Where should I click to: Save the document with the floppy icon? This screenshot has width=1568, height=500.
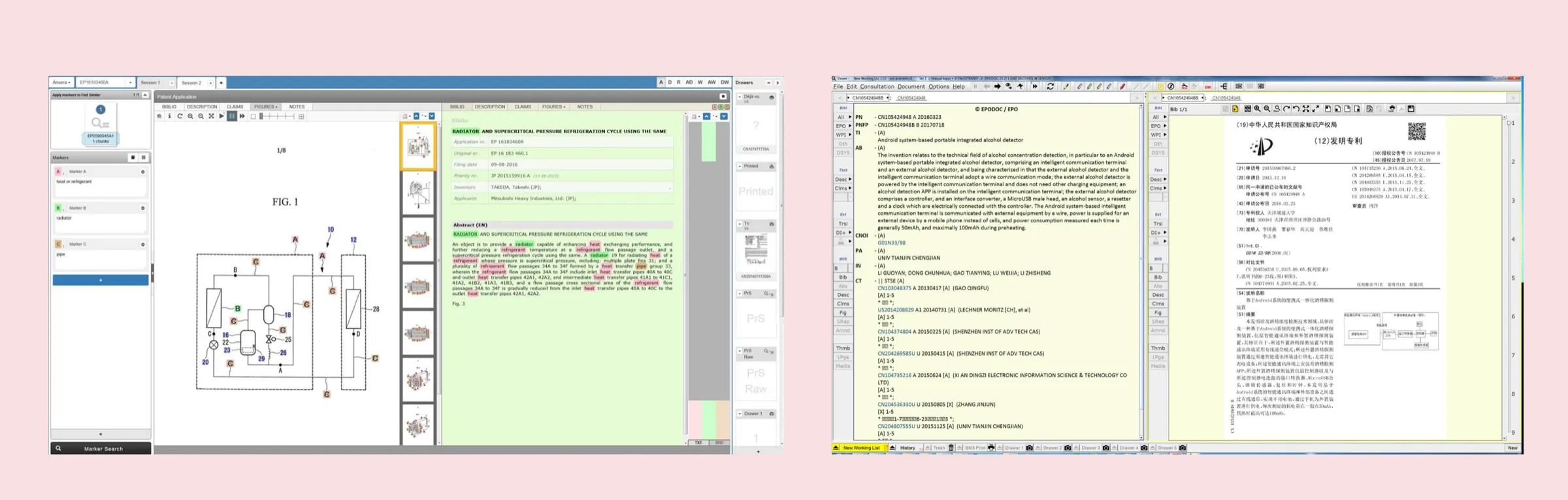tap(1411, 109)
